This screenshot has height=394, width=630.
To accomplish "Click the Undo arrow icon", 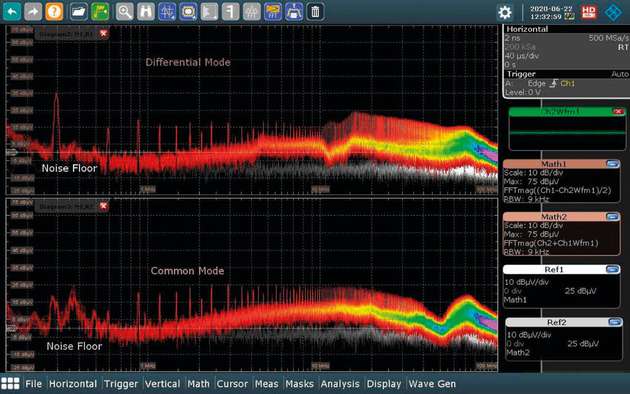I will click(12, 12).
